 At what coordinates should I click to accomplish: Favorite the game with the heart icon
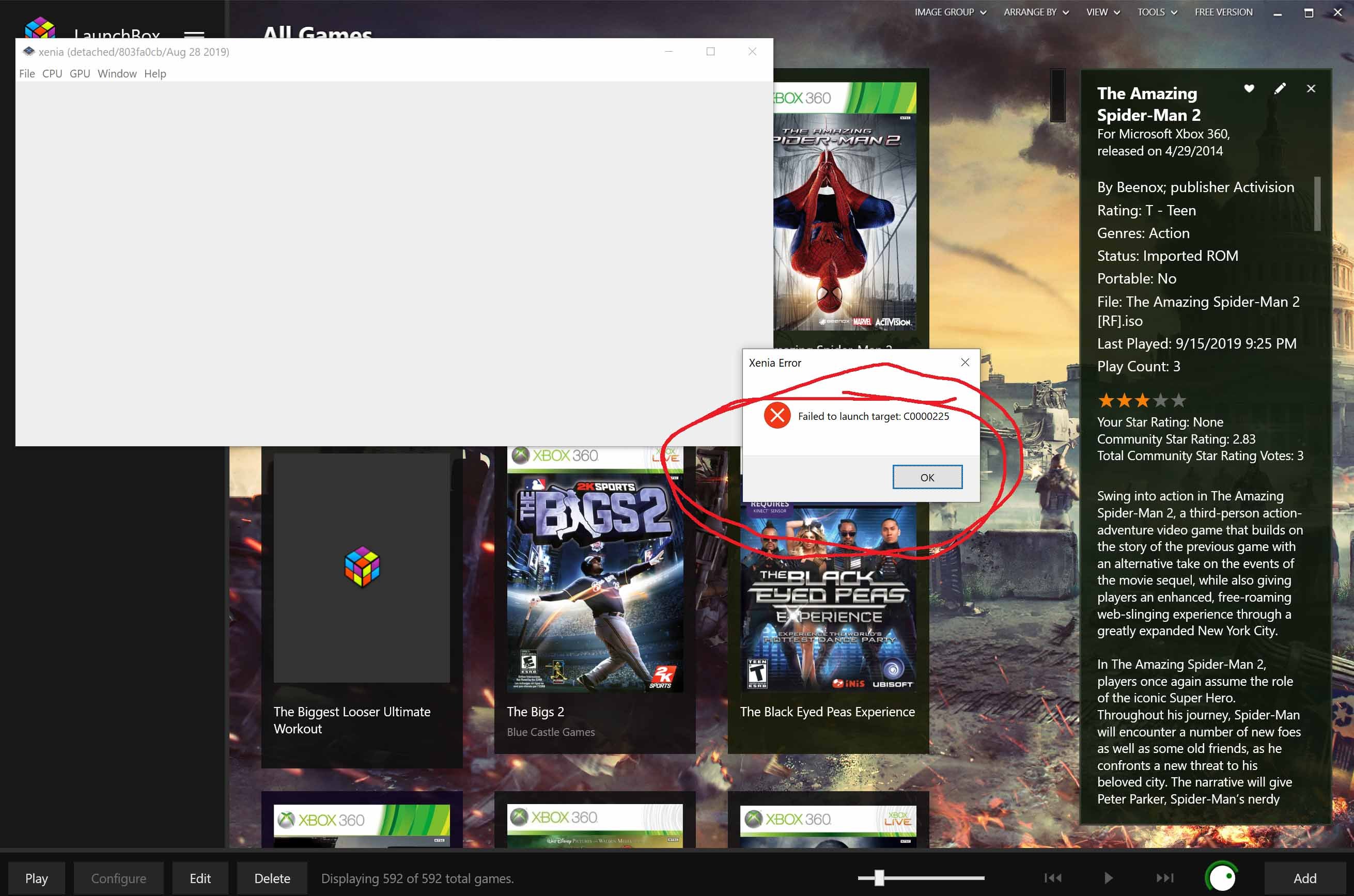pos(1249,88)
